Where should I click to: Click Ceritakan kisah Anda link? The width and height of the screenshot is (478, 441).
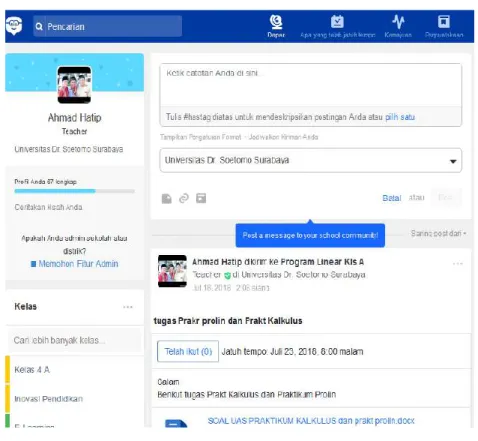[48, 207]
